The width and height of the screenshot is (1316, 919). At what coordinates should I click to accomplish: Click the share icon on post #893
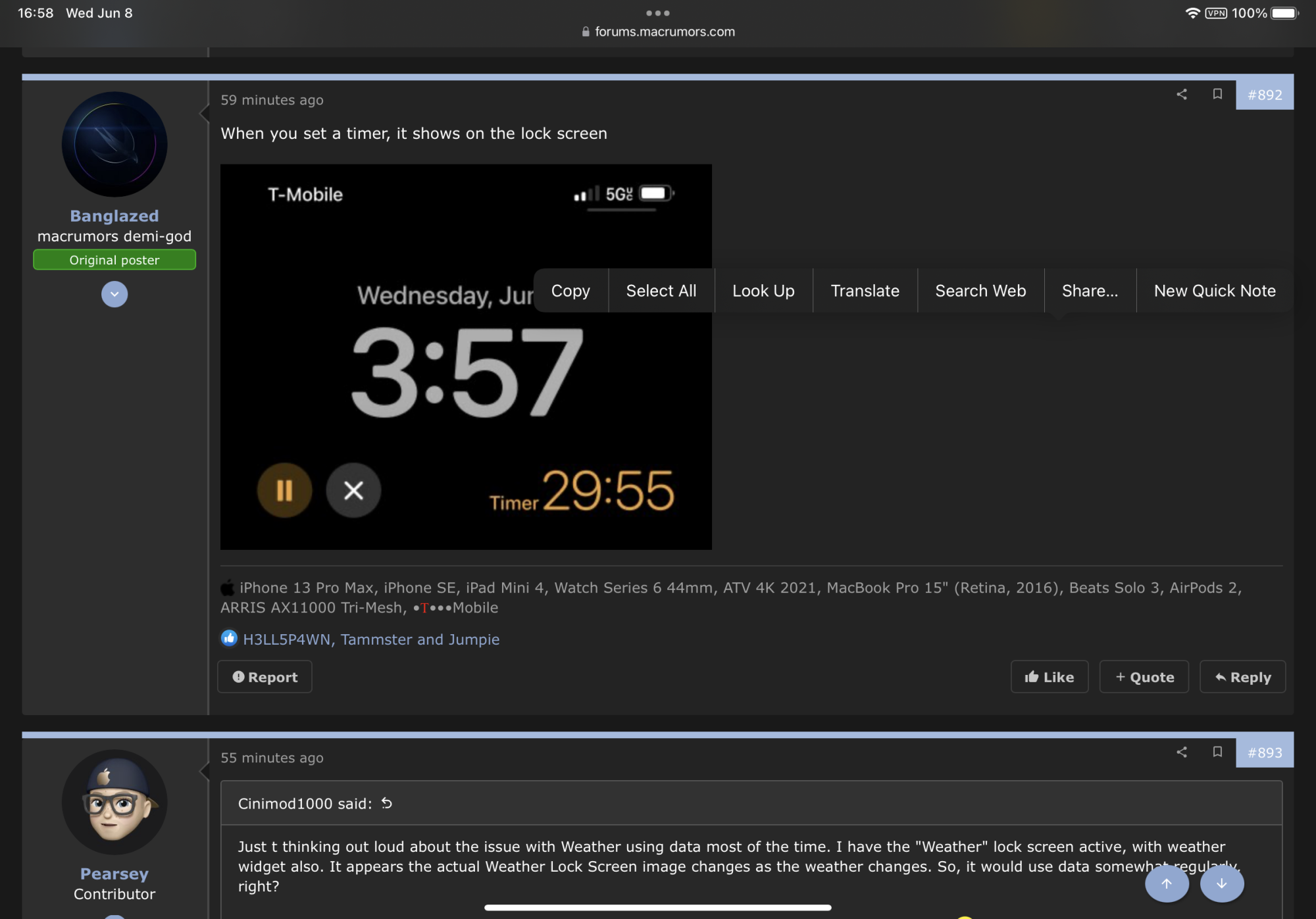coord(1182,752)
